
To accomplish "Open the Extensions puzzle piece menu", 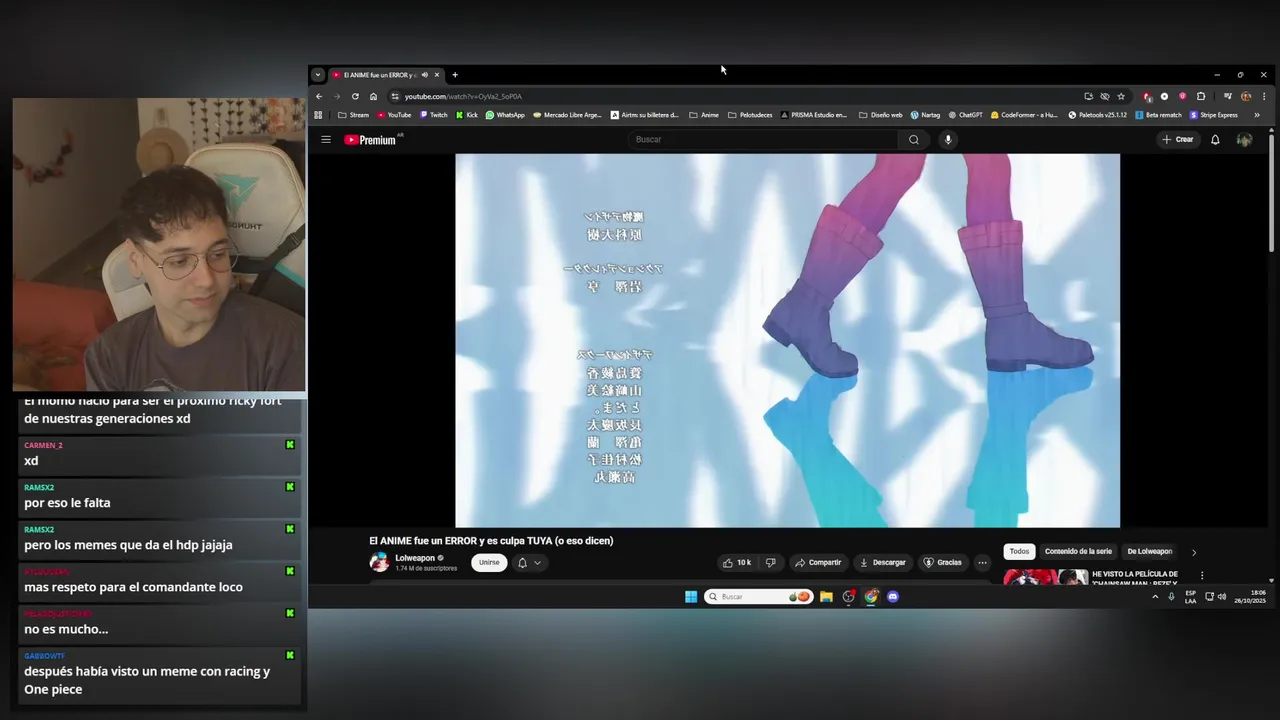I will point(1201,96).
